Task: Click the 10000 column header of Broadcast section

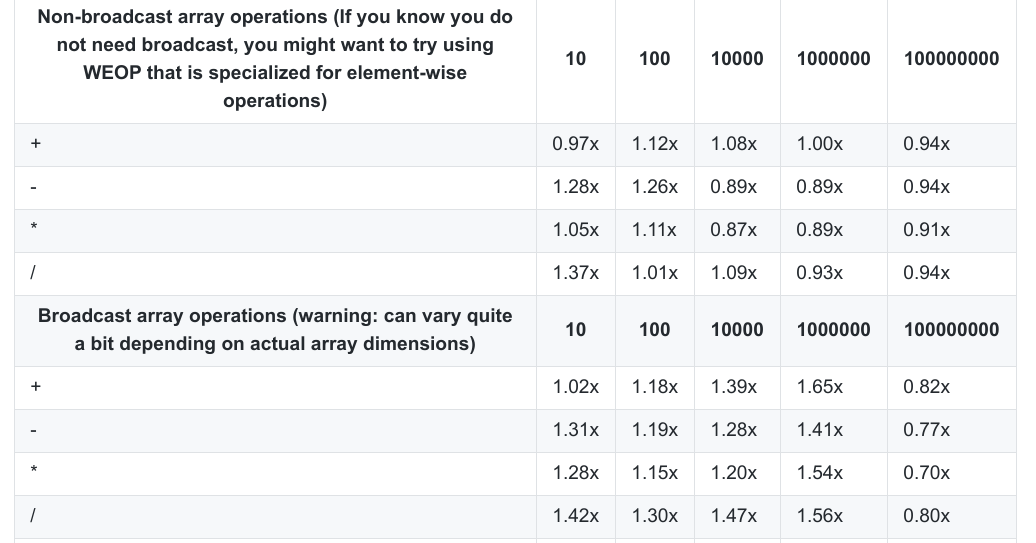Action: coord(737,330)
